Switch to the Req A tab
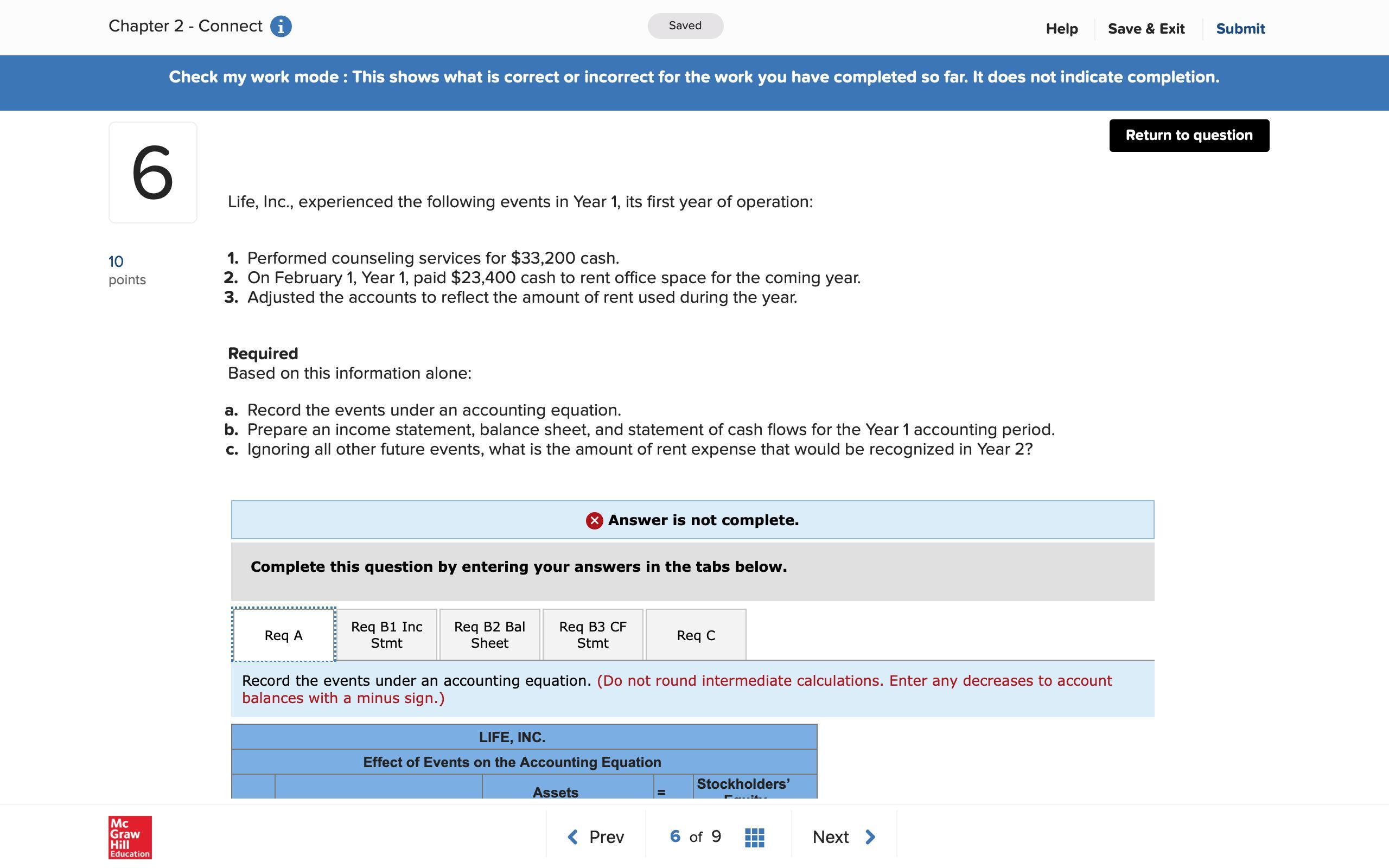Viewport: 1389px width, 868px height. (284, 635)
